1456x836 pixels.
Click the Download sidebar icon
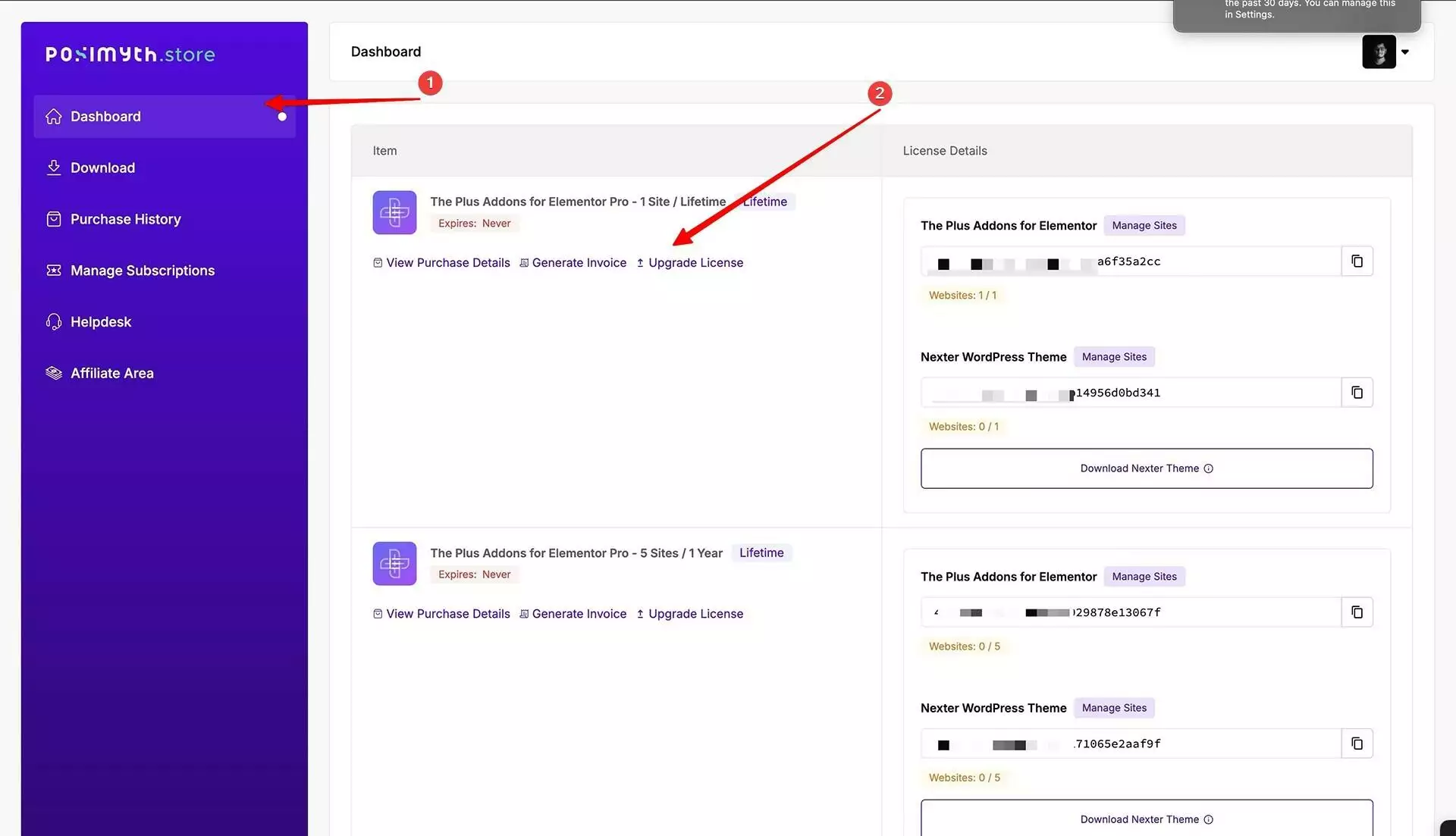click(54, 167)
